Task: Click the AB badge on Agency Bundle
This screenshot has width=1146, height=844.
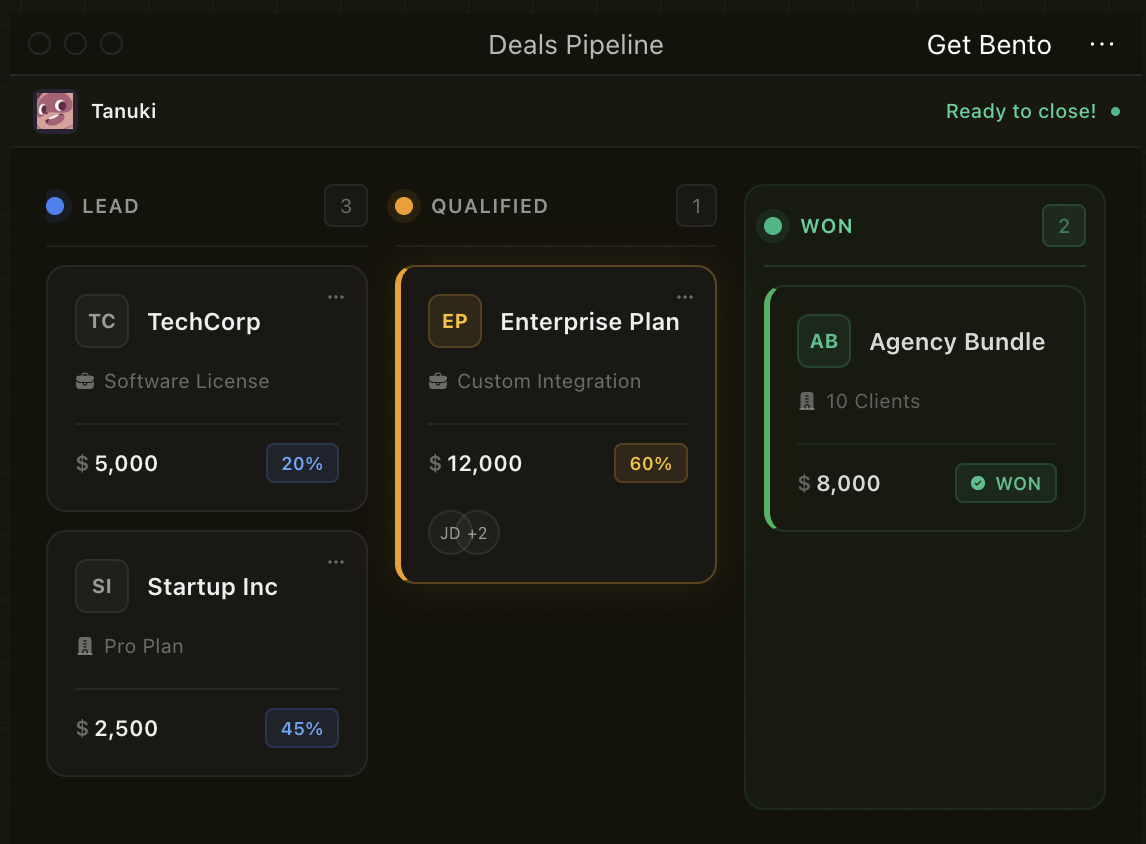Action: [x=824, y=341]
